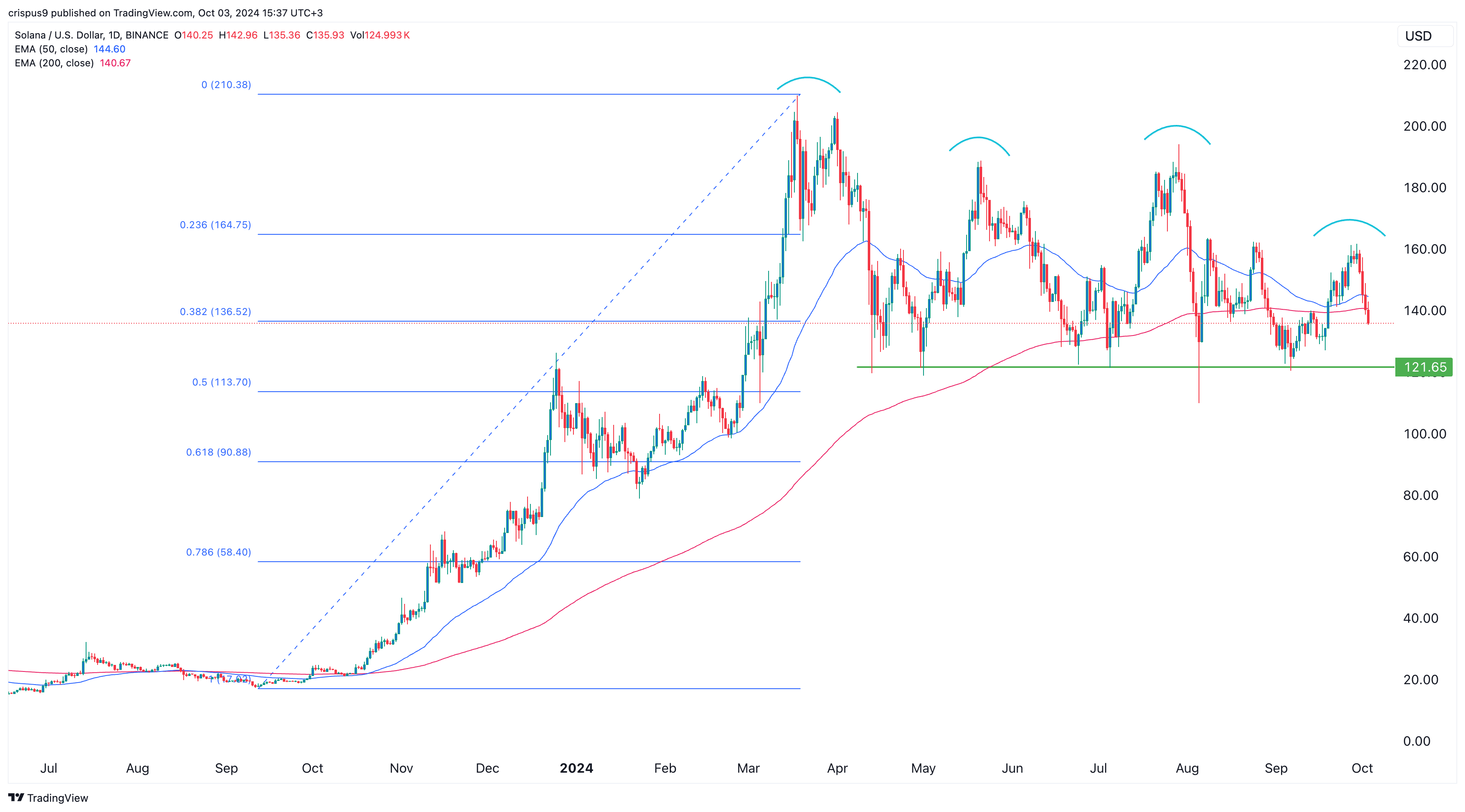This screenshot has height=812, width=1465.
Task: Click the 0.382 (136.52) Fibonacci label
Action: tap(216, 312)
